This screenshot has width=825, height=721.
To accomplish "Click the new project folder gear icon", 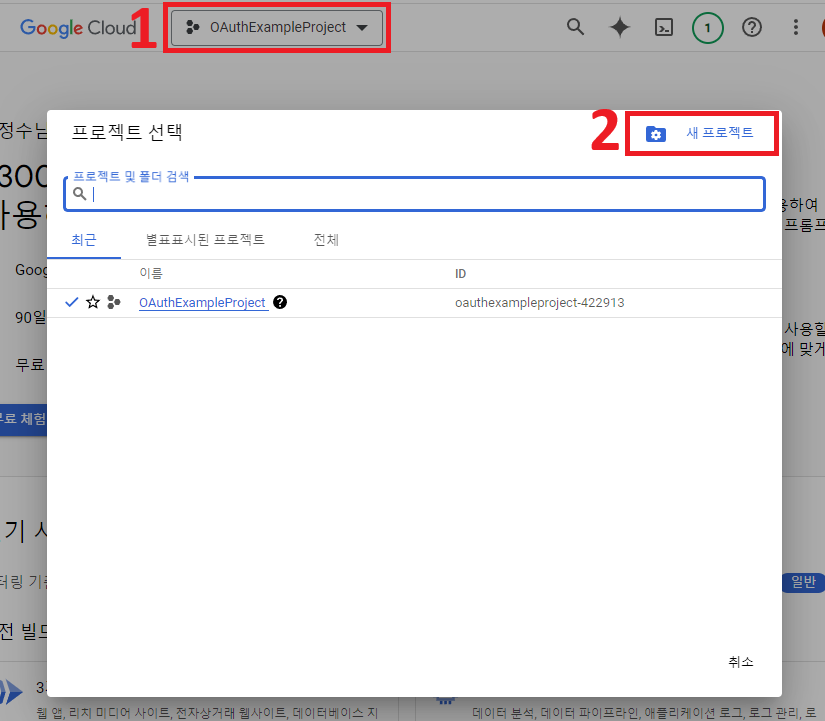I will click(656, 134).
